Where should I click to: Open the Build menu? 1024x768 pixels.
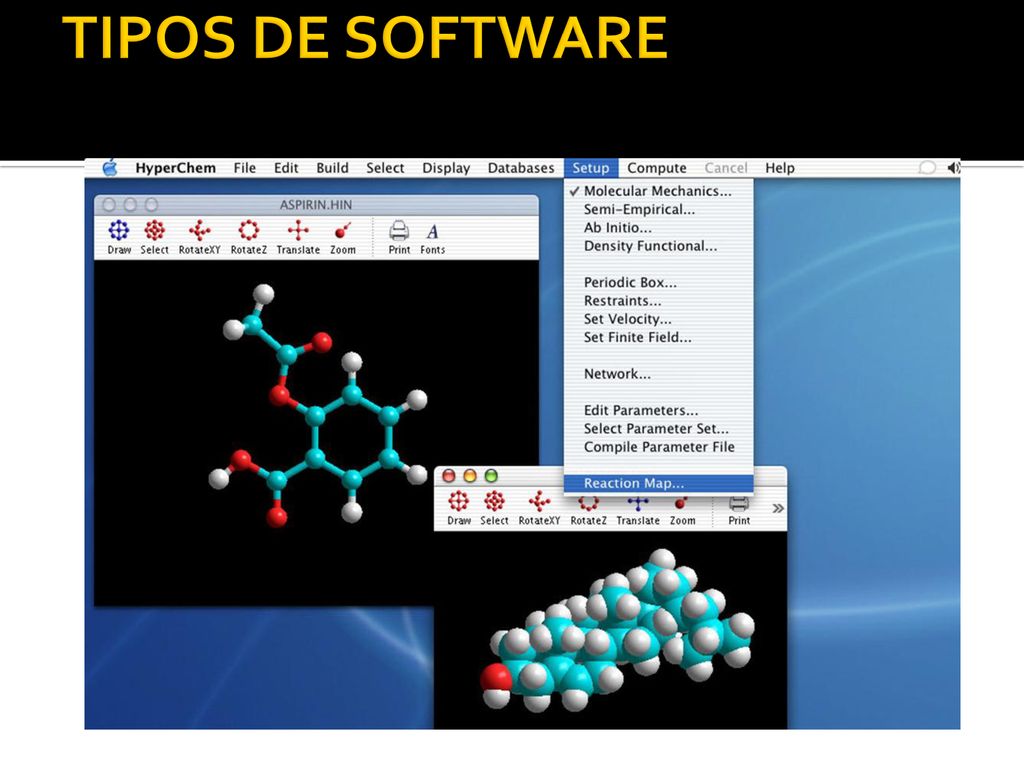click(332, 168)
